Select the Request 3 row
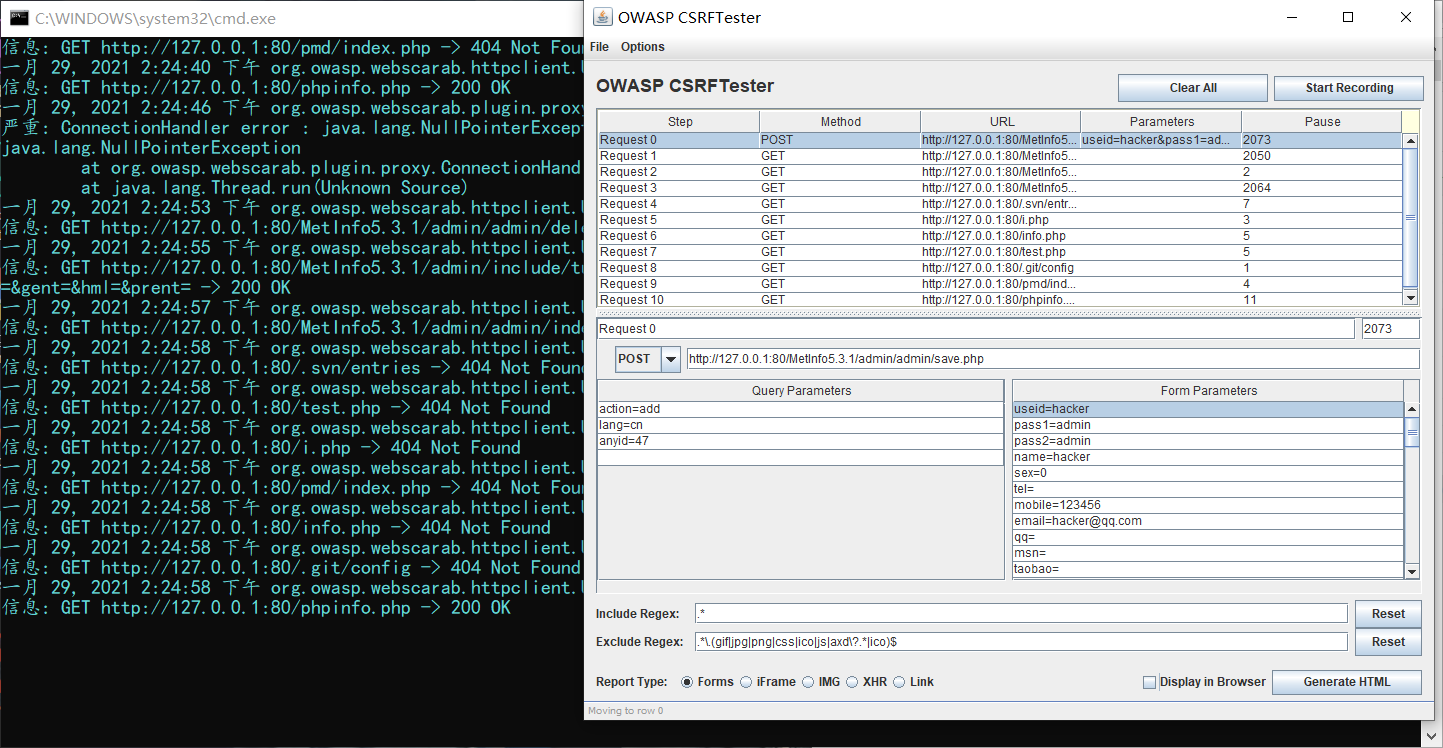Image resolution: width=1443 pixels, height=748 pixels. 1000,188
